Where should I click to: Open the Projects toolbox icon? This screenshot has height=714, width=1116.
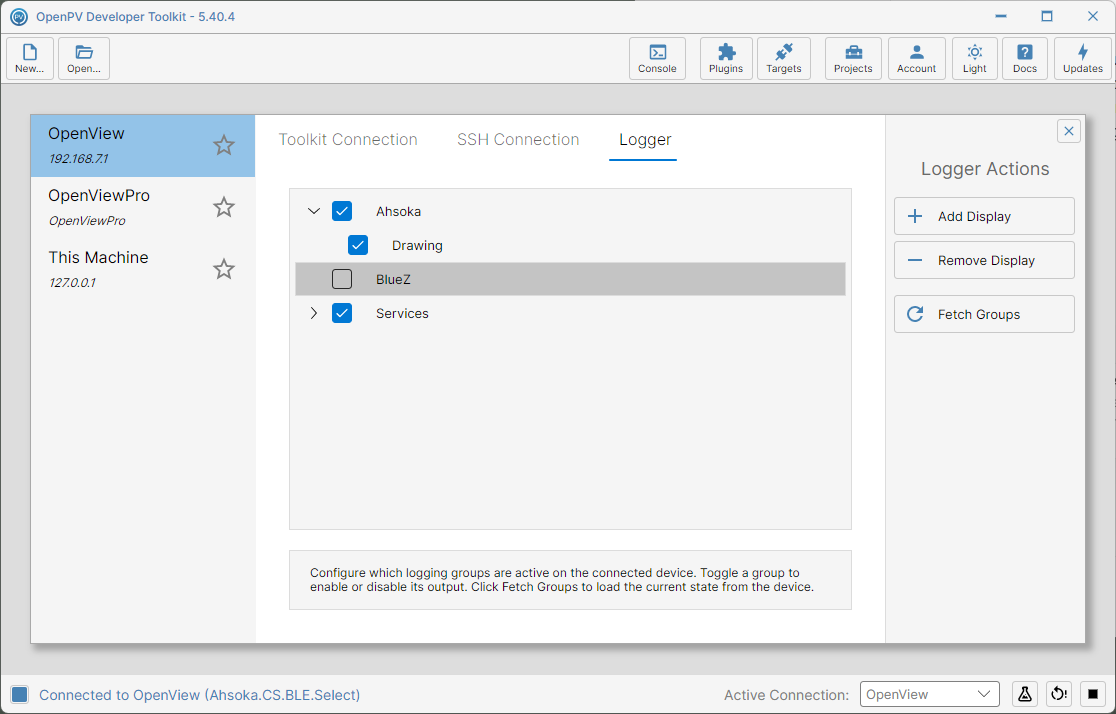pyautogui.click(x=853, y=58)
